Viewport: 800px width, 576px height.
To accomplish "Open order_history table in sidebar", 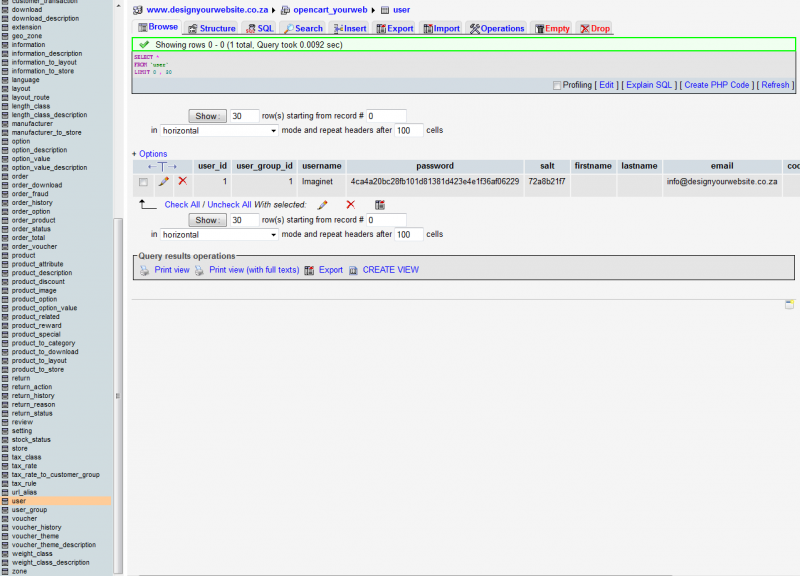I will coord(32,203).
